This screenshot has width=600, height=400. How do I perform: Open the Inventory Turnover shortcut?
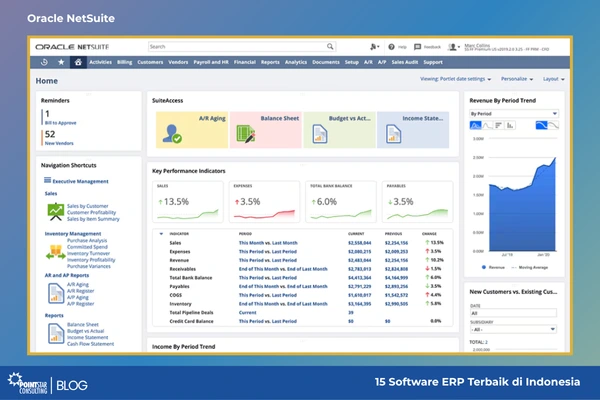coord(88,253)
